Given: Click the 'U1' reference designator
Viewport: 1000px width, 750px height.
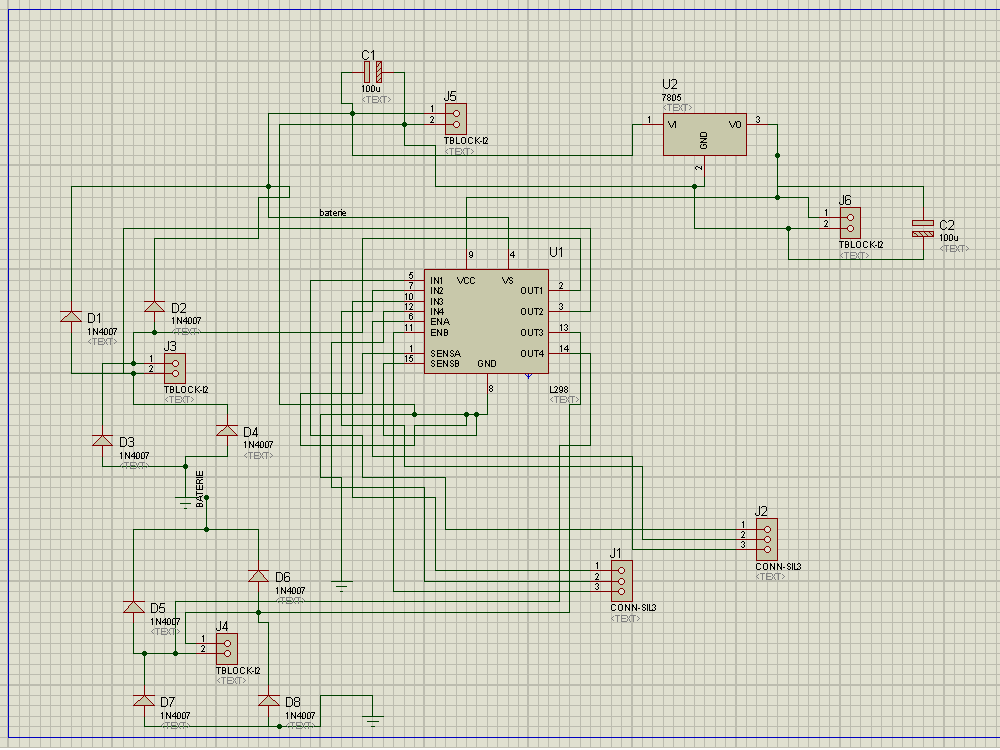Looking at the screenshot, I should click(557, 252).
